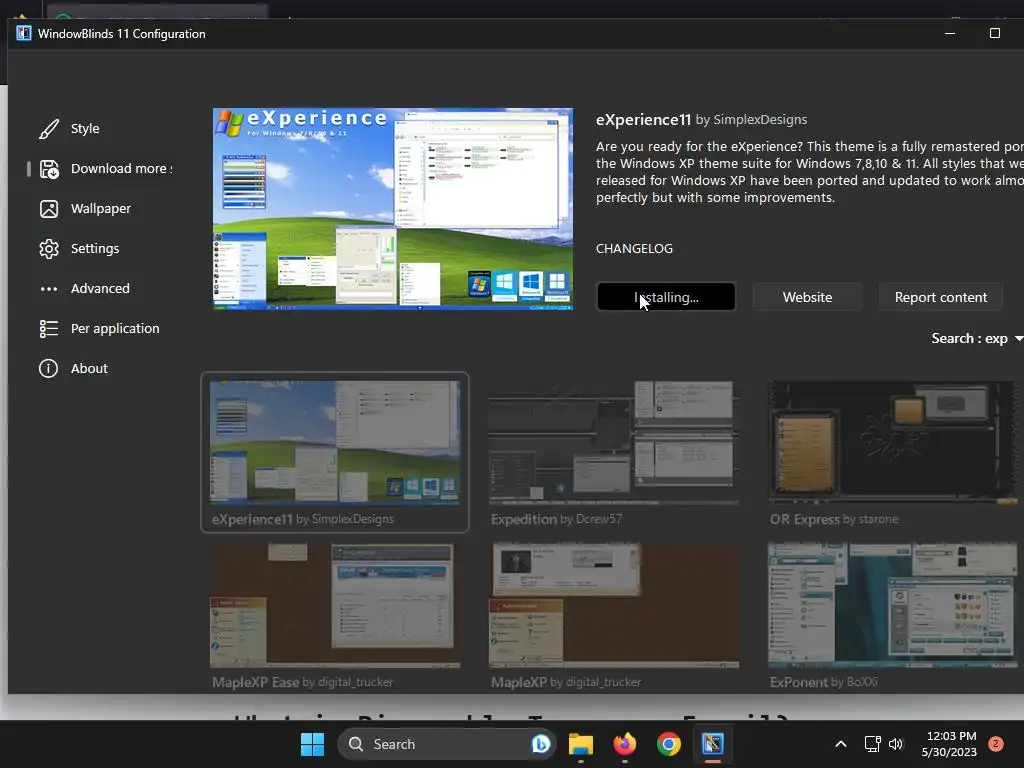The height and width of the screenshot is (768, 1024).
Task: Expand the Search : exp dropdown arrow
Action: click(x=1018, y=338)
